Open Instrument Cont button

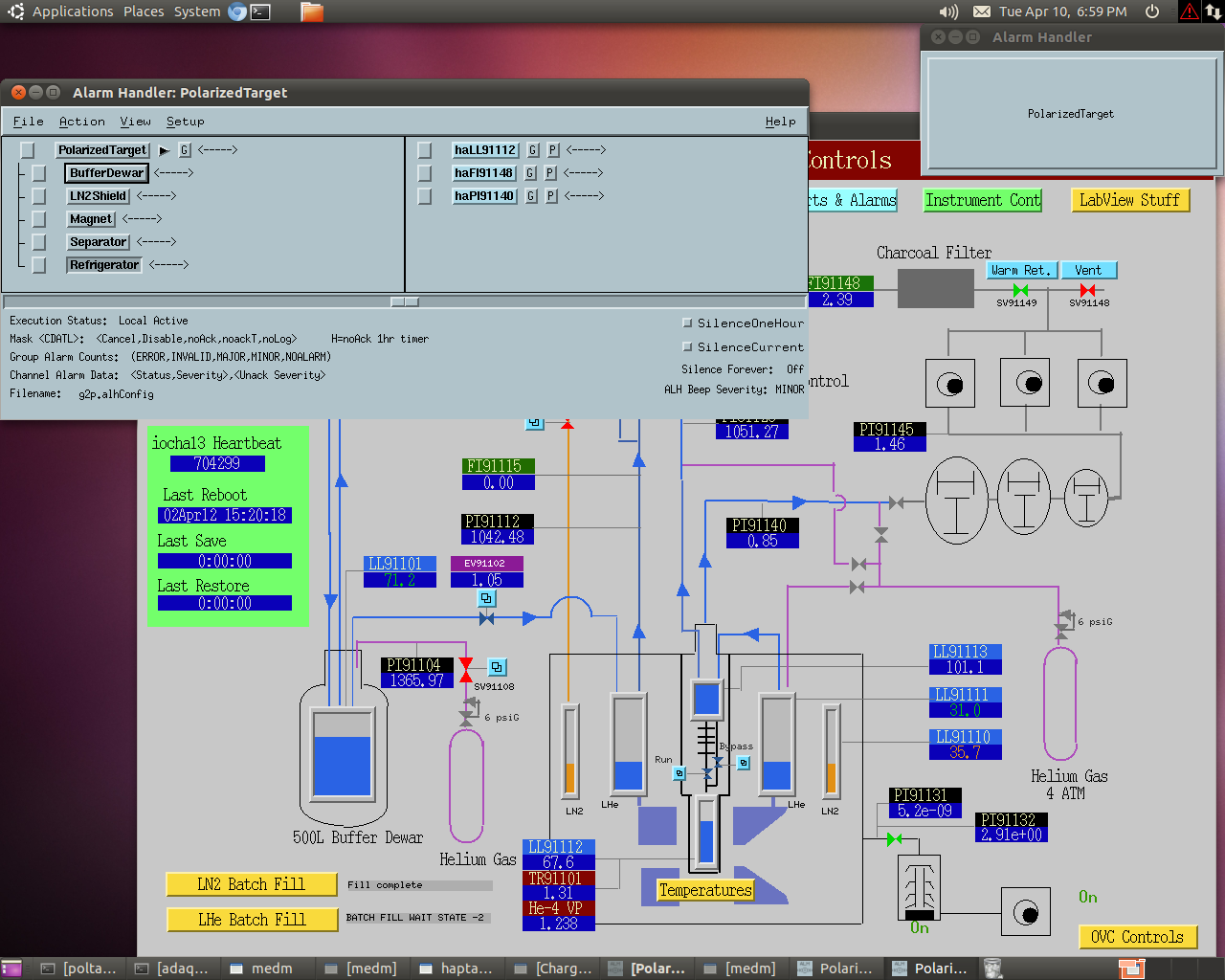click(983, 200)
